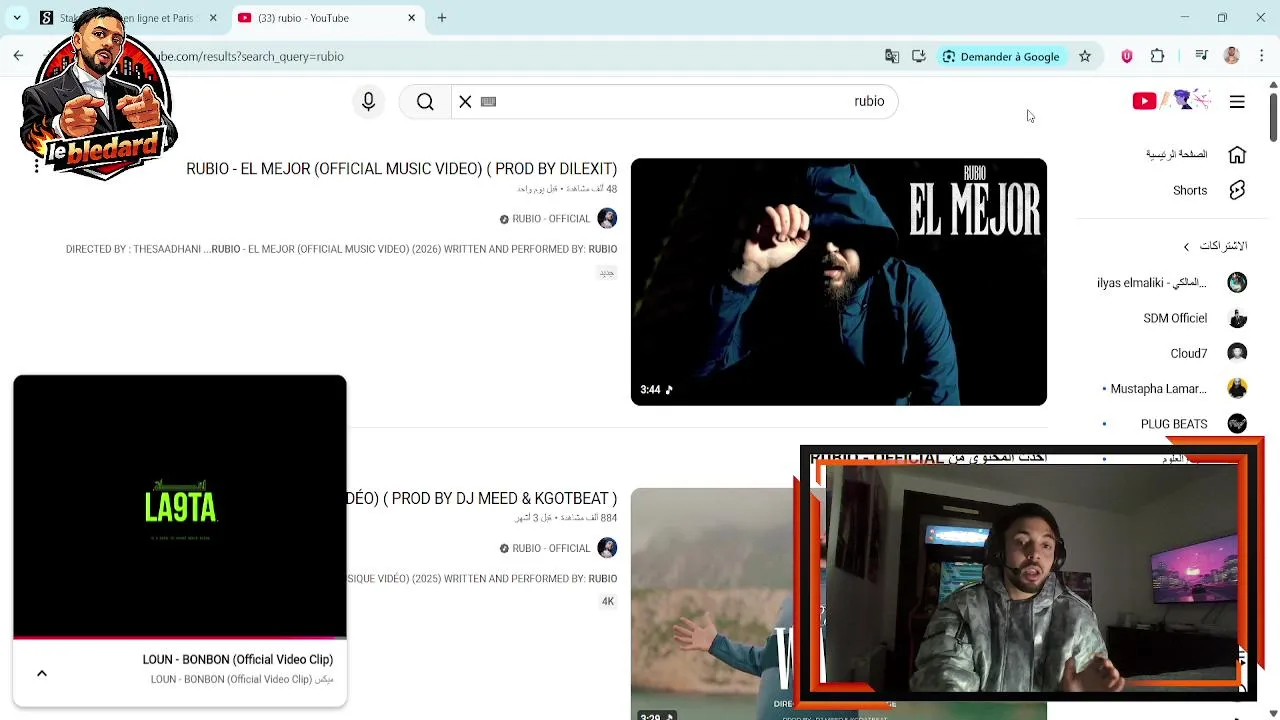Open RUBIO - OFFICIAL channel under EL MEJOR
1280x720 pixels.
[551, 219]
